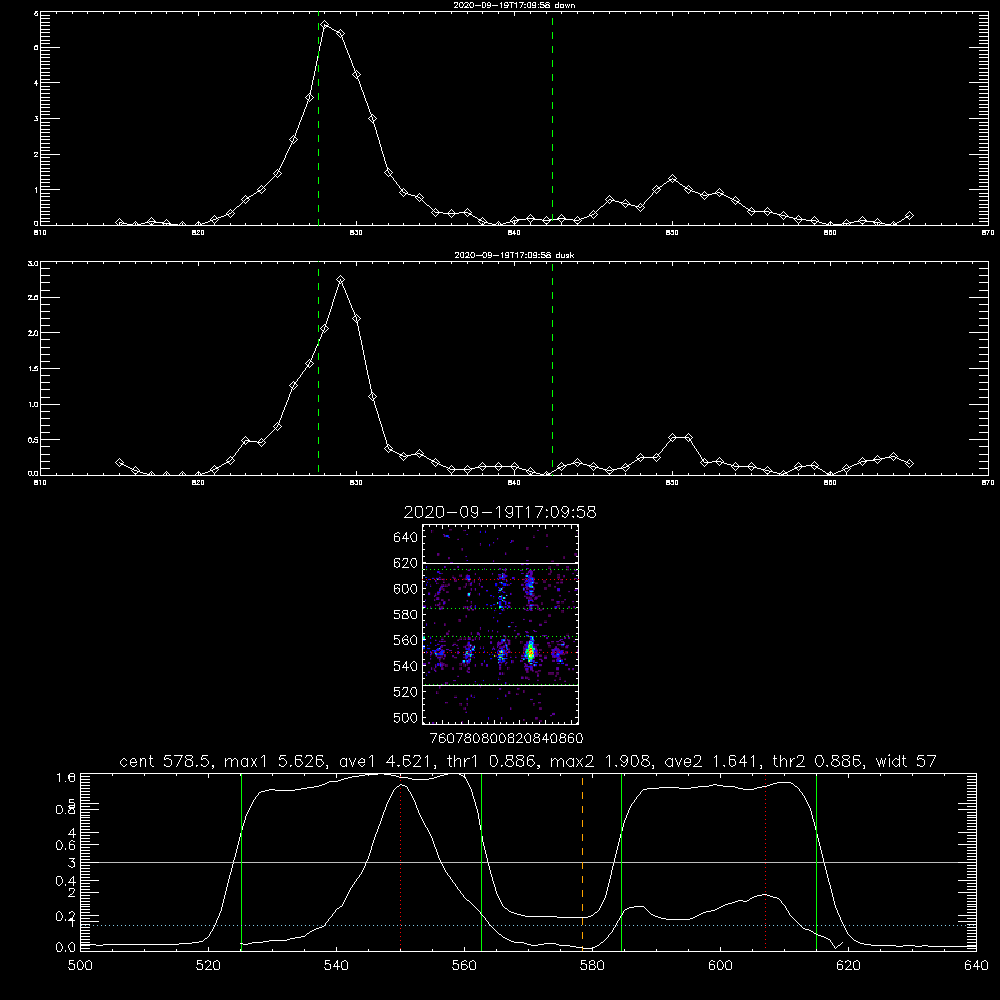Click the brightest yellow-green spot in the heat map
The height and width of the screenshot is (1000, 1000).
(x=529, y=652)
